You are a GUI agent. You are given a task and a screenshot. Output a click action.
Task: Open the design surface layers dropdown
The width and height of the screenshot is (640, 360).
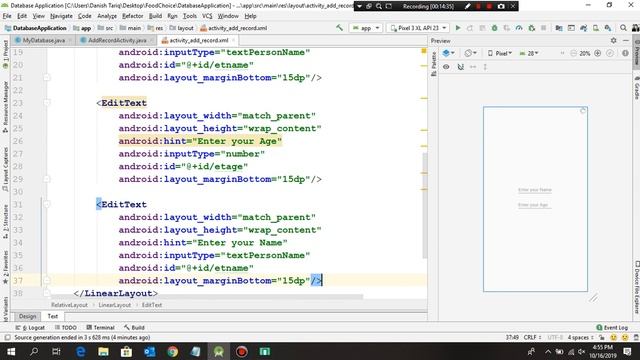coord(449,53)
